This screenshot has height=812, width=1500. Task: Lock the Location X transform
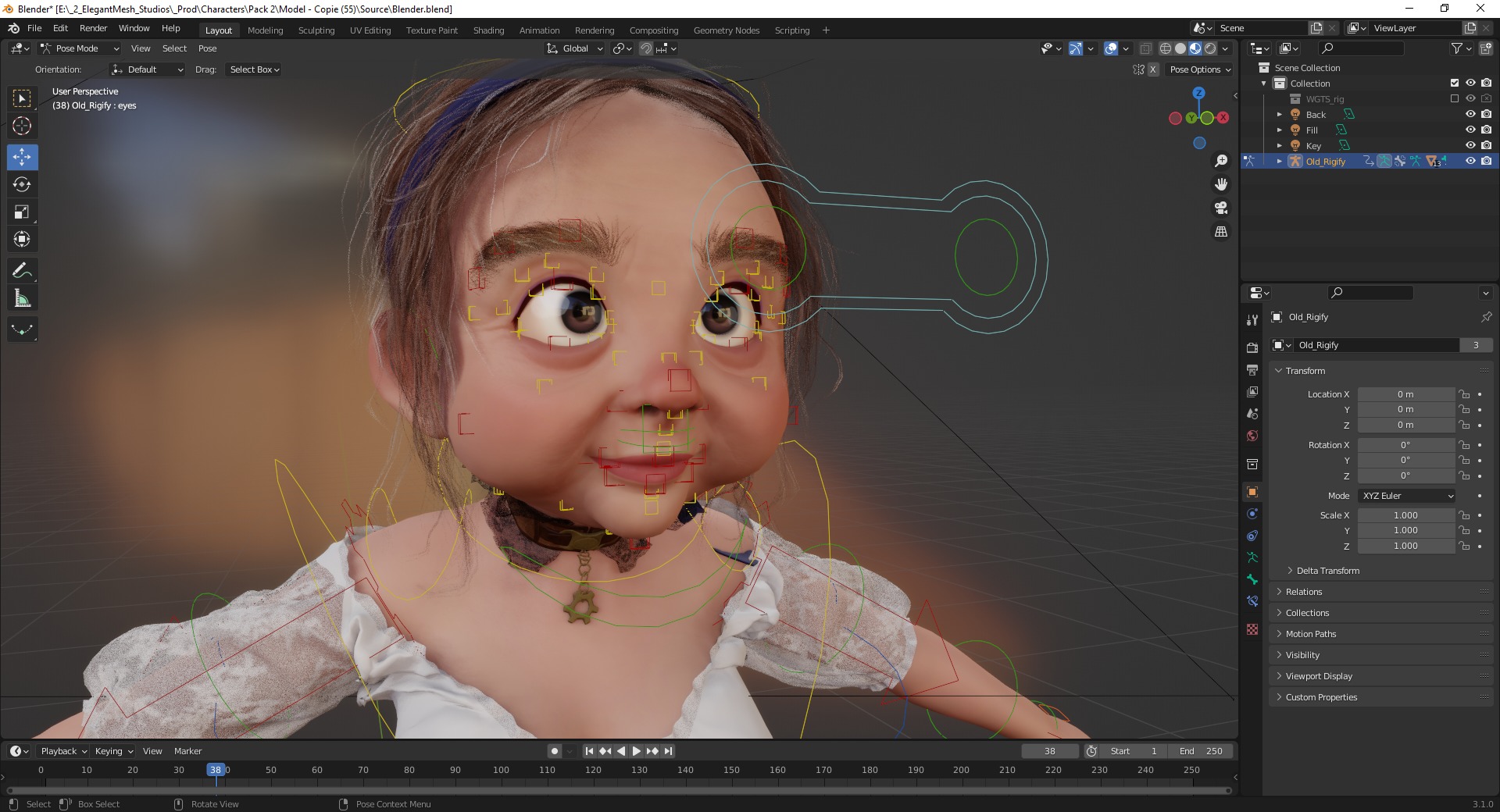coord(1465,394)
